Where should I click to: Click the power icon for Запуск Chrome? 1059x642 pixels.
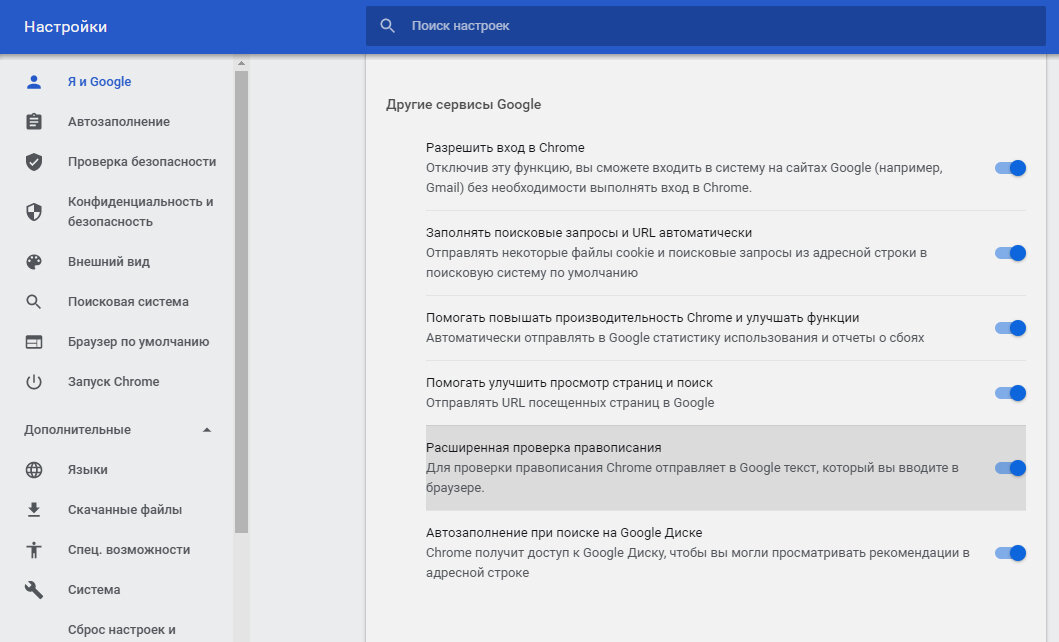pos(34,381)
